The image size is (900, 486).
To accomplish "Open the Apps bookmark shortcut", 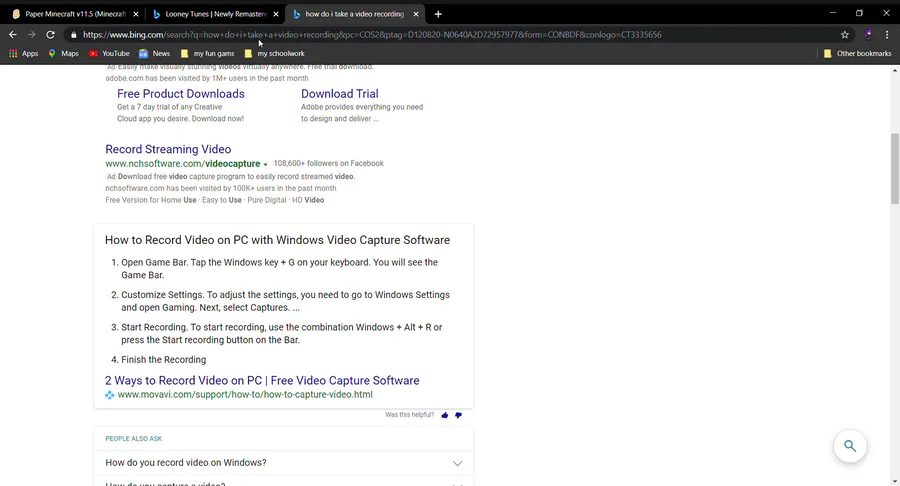I will [x=24, y=53].
